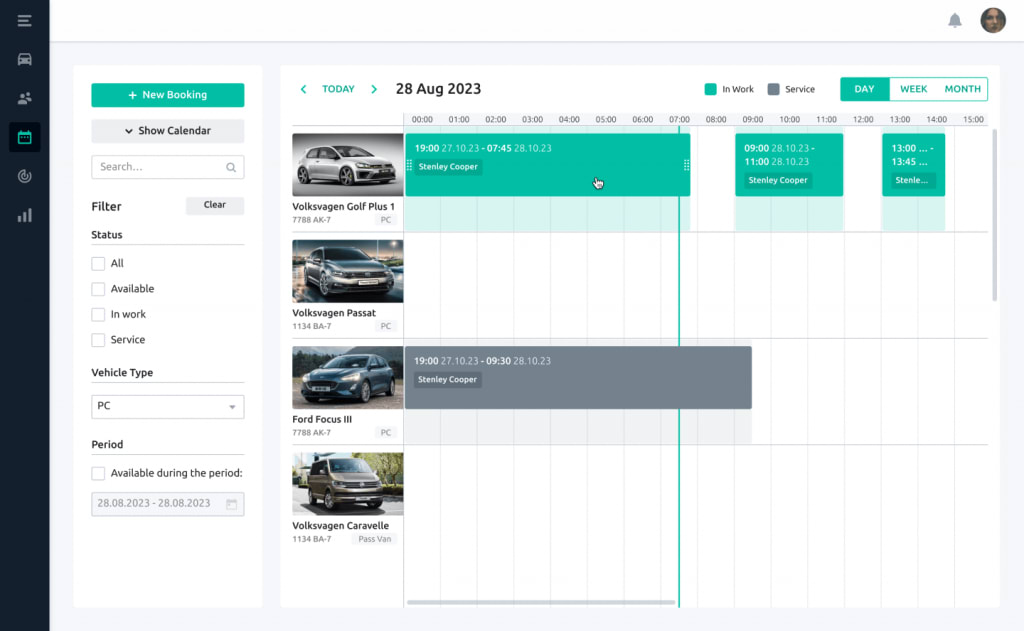The image size is (1024, 631).
Task: Click the 12:00 time header
Action: (863, 120)
